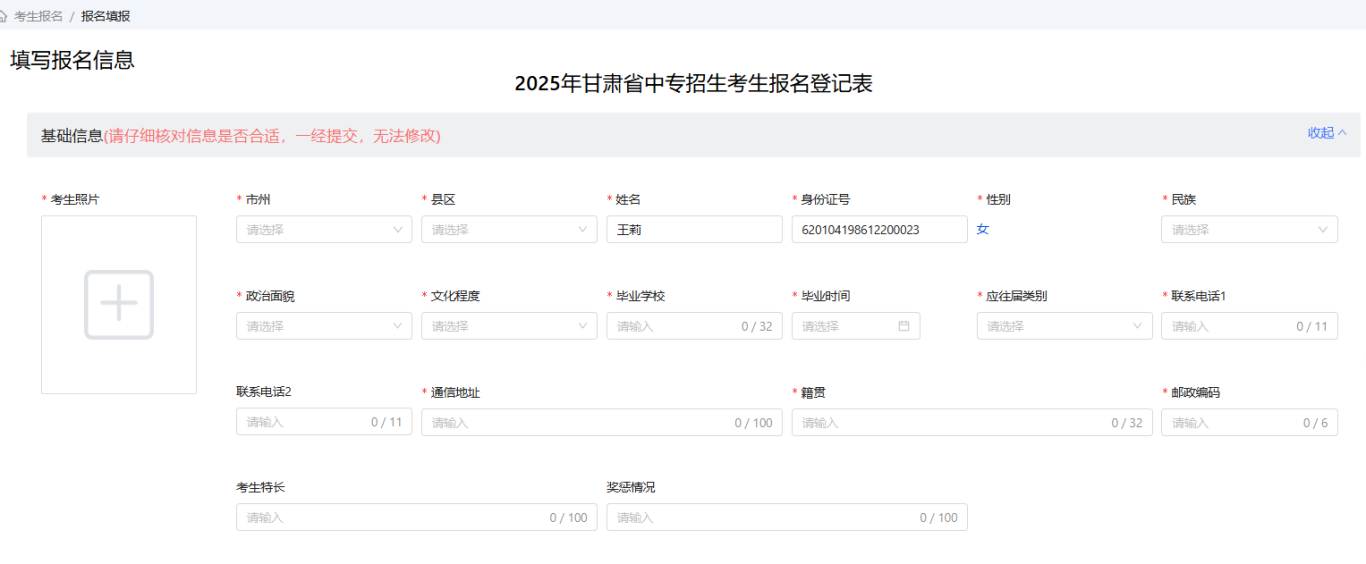Select the 政治面貌 dropdown
1366x564 pixels.
point(323,326)
